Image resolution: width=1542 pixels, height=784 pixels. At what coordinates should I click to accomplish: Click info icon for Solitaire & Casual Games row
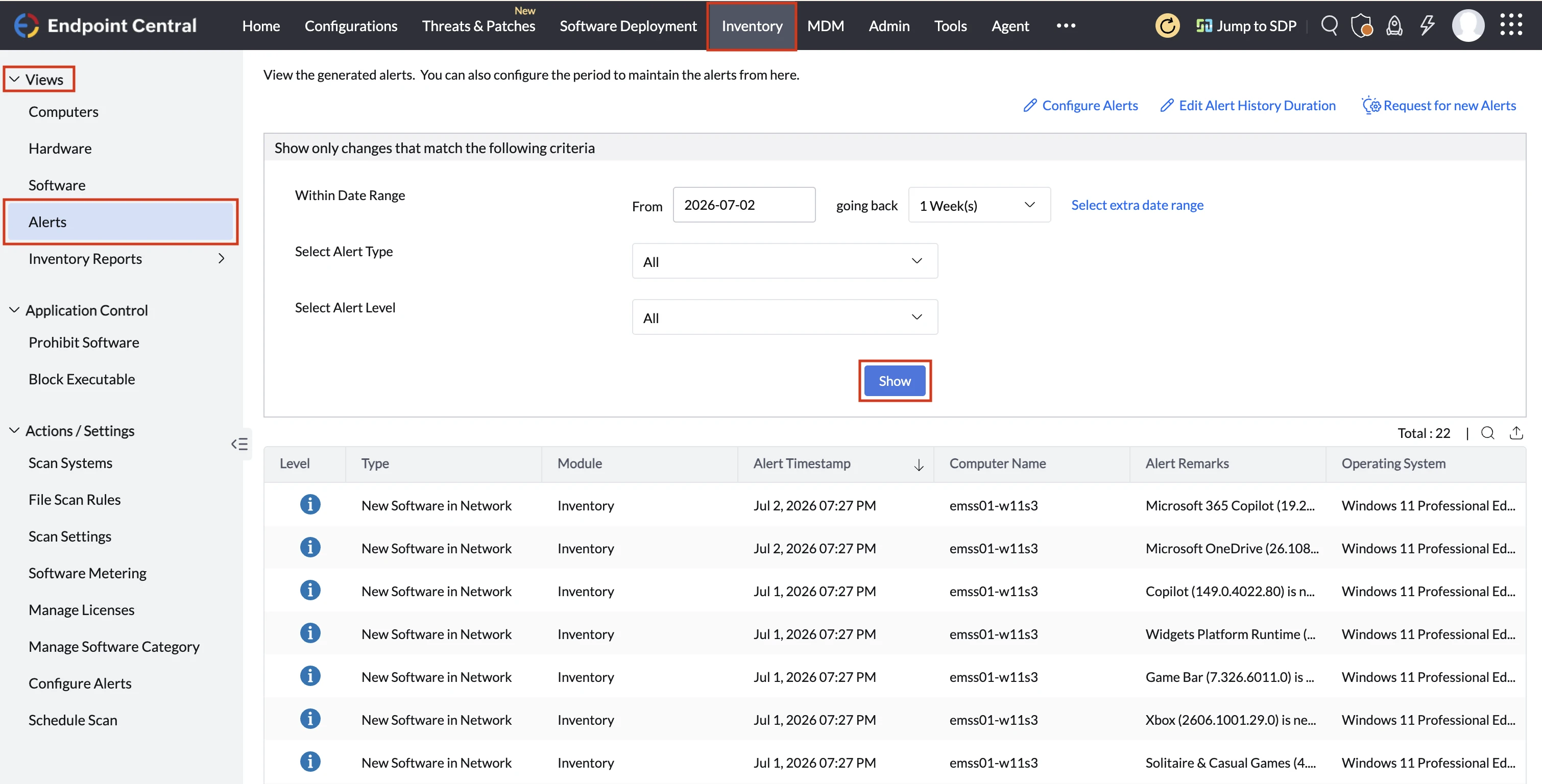click(x=310, y=762)
